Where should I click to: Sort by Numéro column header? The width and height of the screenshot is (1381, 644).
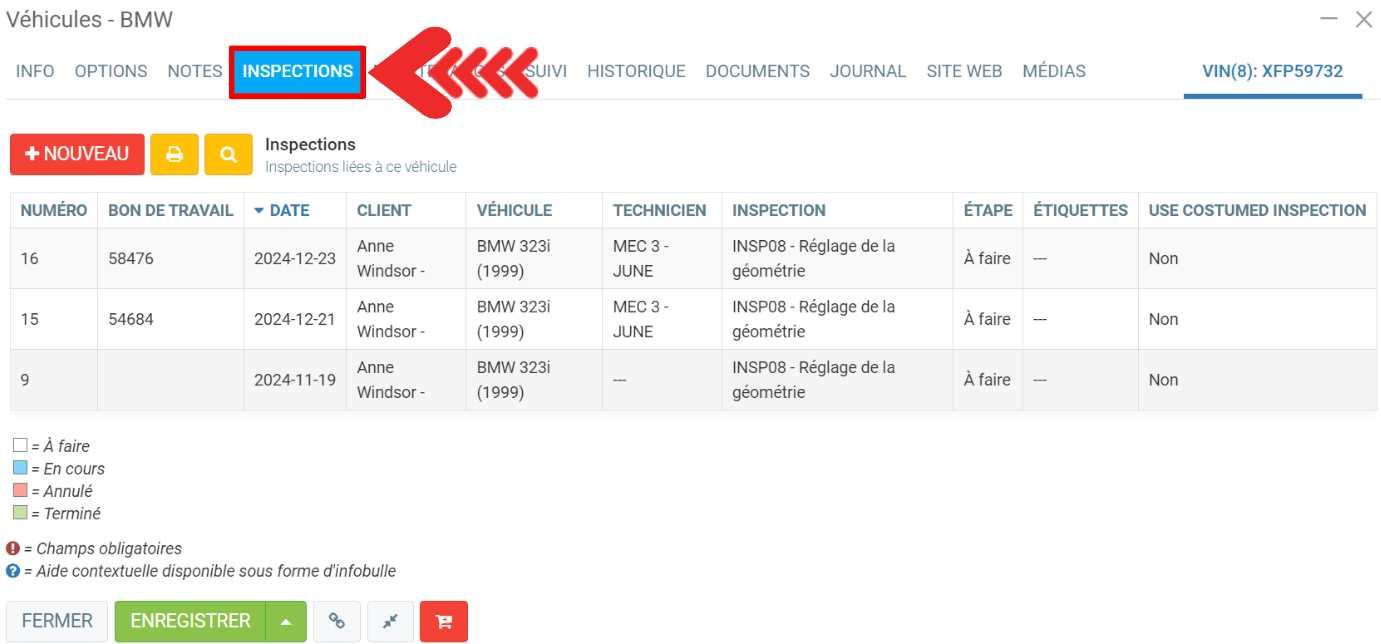(54, 210)
